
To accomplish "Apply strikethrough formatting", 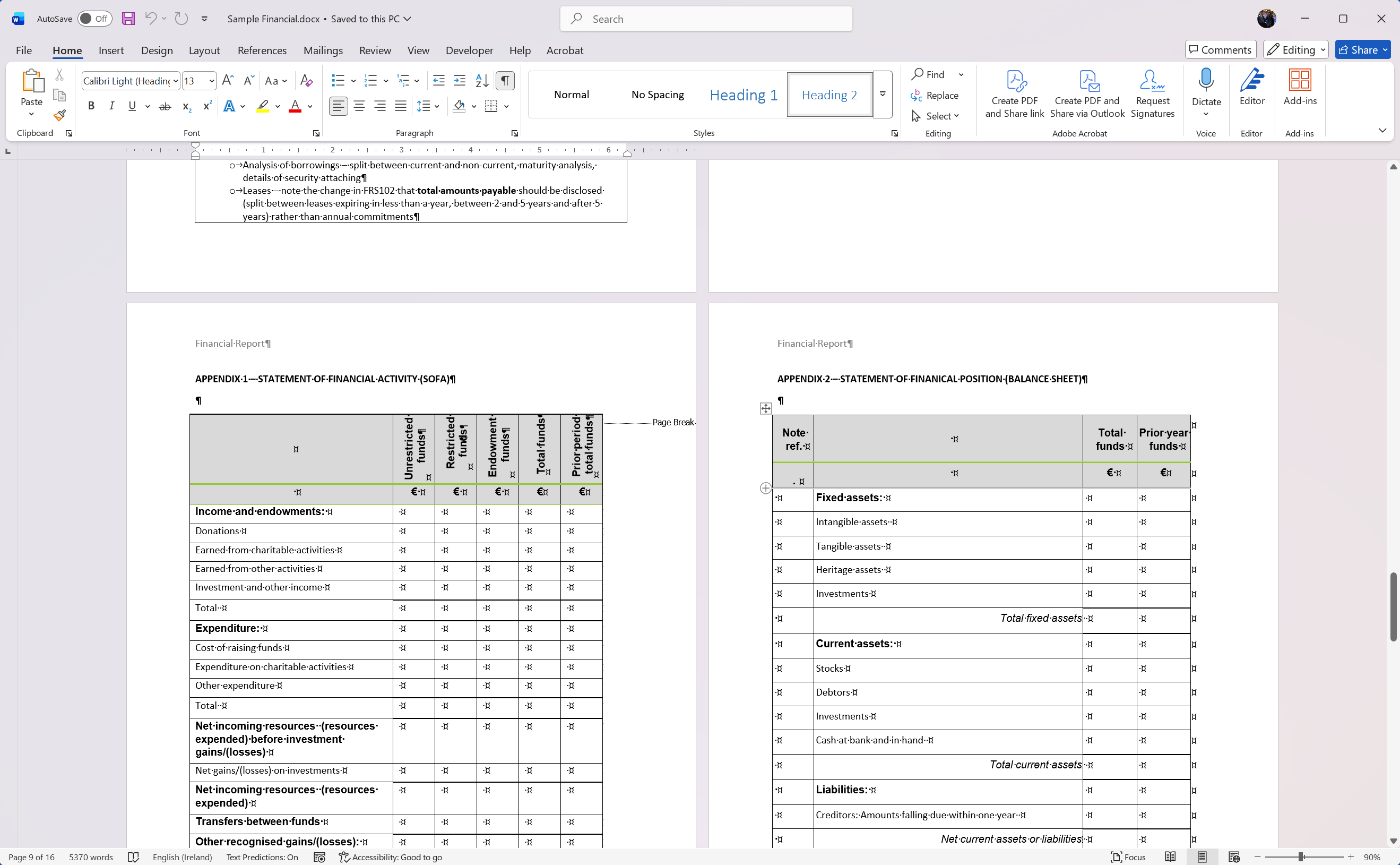I will [165, 106].
